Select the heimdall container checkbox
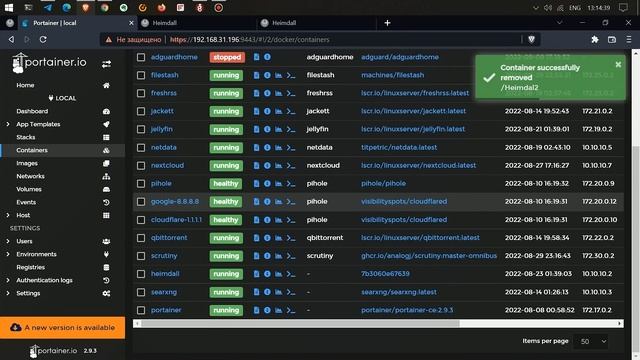 click(141, 274)
